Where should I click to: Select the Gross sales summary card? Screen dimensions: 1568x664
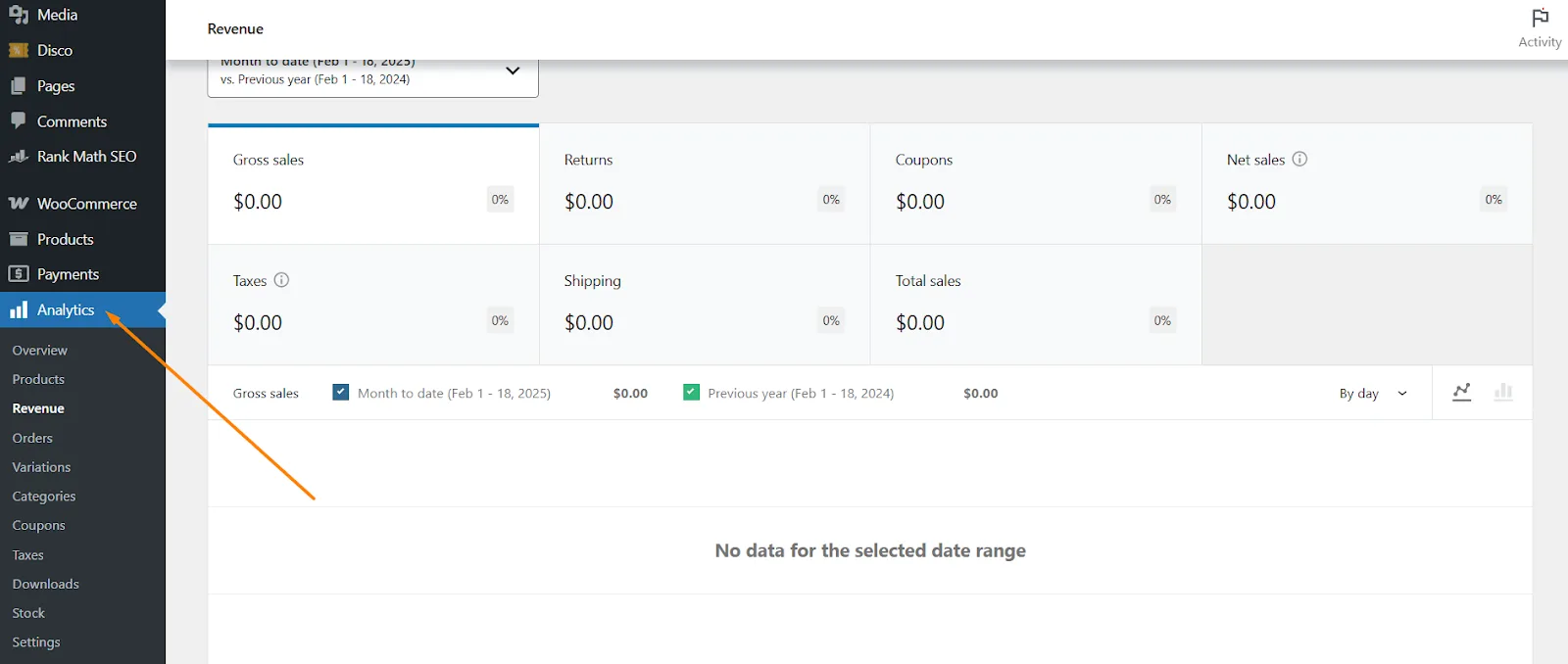(373, 183)
